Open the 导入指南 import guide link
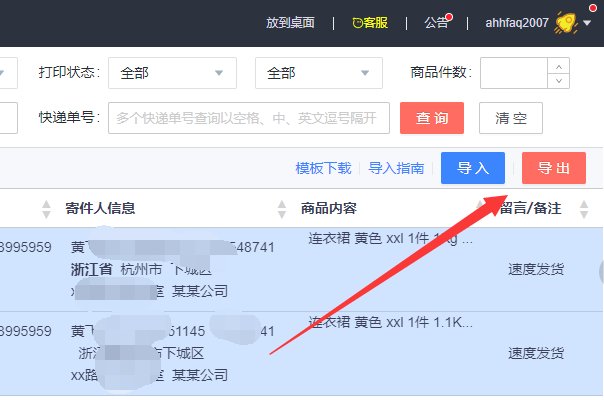The height and width of the screenshot is (400, 604). click(x=396, y=168)
